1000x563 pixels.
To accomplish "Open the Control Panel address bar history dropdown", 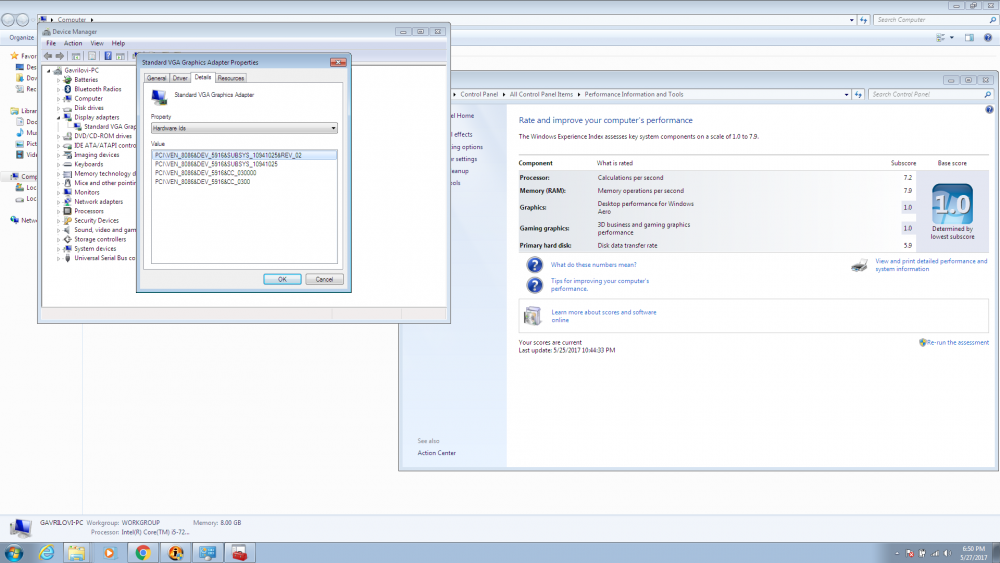I will pos(846,94).
